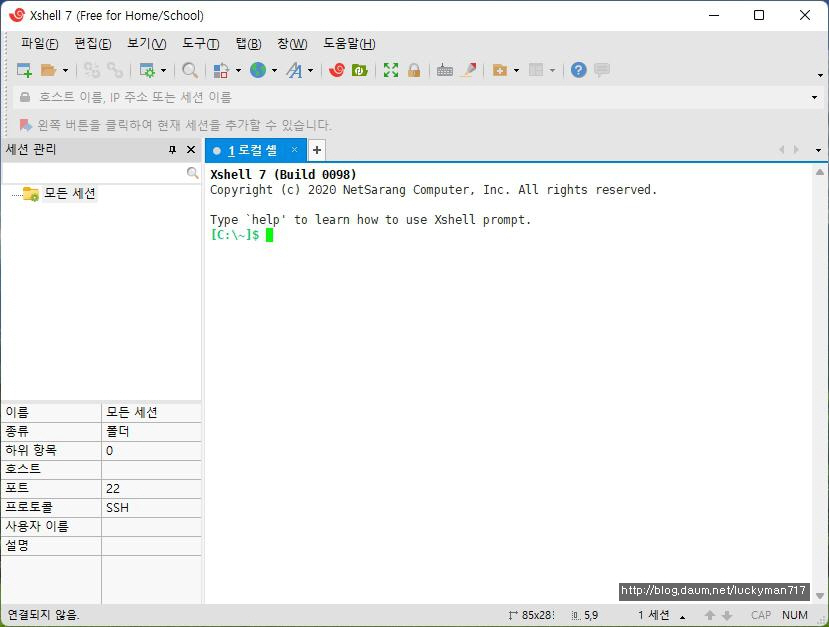The width and height of the screenshot is (829, 627).
Task: Expand the add folder dropdown arrow
Action: (517, 70)
